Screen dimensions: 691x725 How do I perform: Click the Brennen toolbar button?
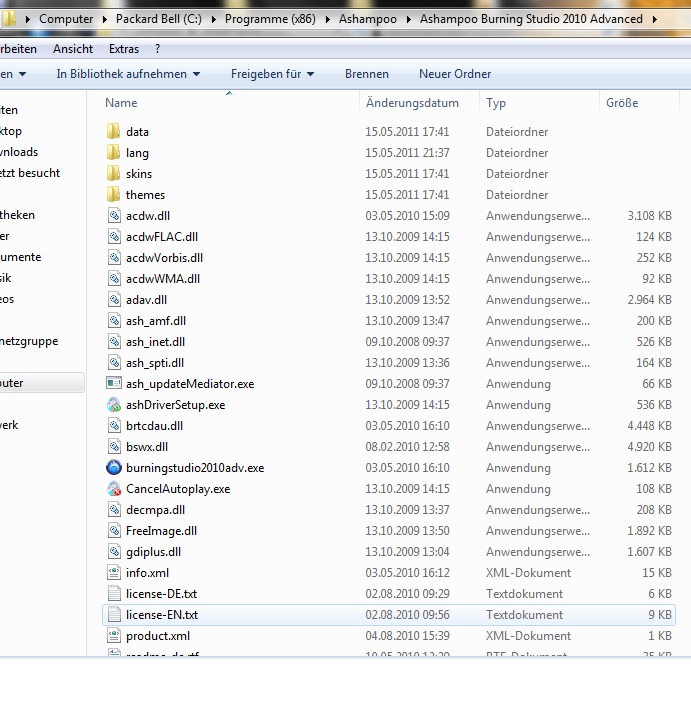point(367,74)
